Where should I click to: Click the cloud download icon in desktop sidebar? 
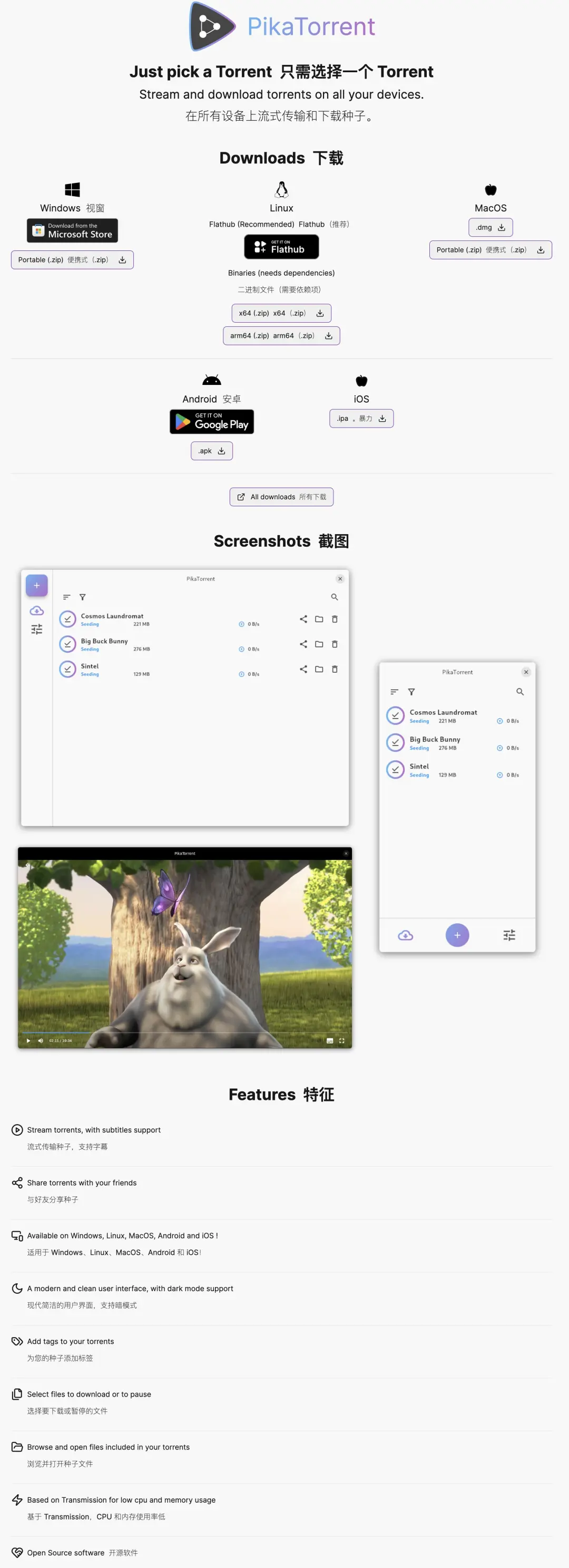pos(36,611)
